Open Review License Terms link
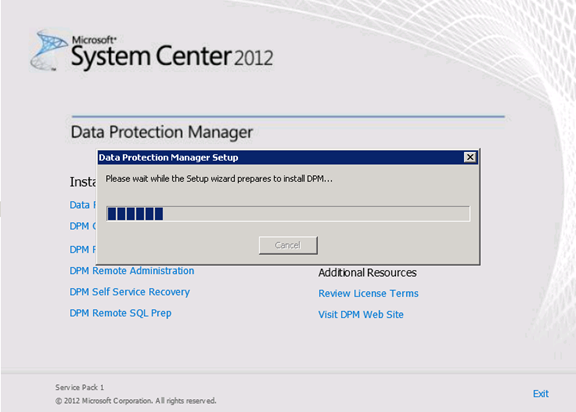The image size is (576, 412). [368, 293]
